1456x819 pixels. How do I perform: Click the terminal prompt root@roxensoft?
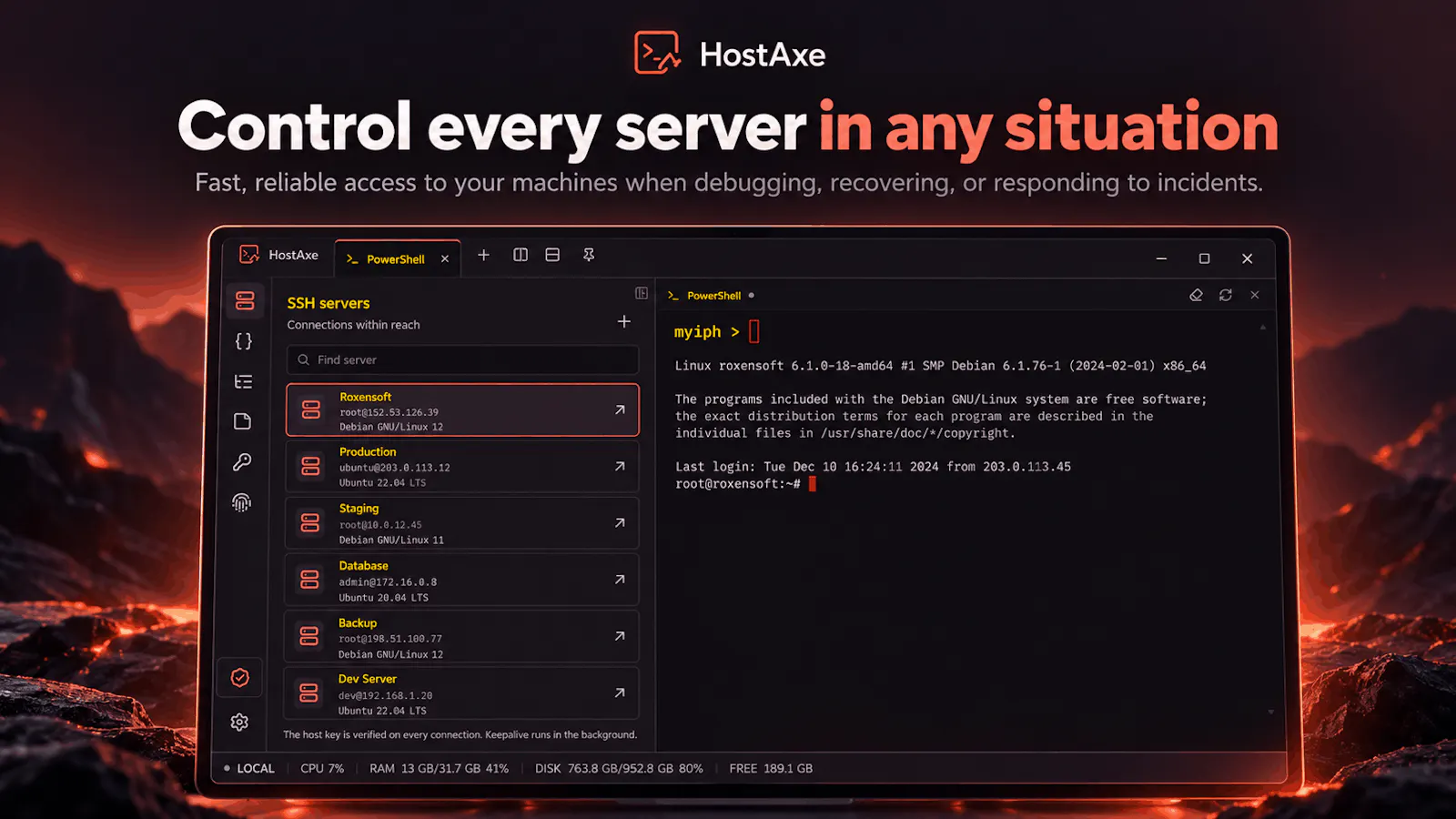coord(738,484)
